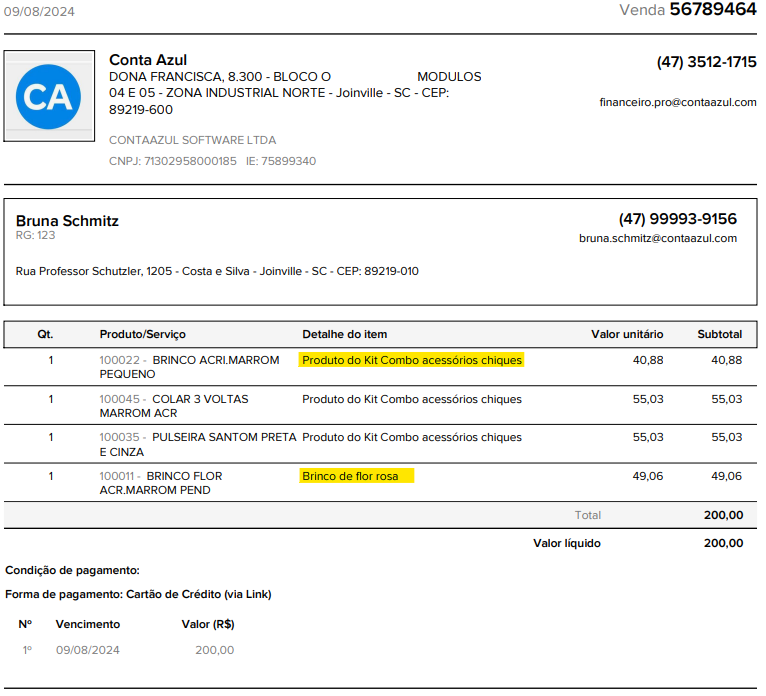Screen dimensions: 766x696
Task: Click email financeiro.pro@contaazul.com
Action: click(678, 102)
